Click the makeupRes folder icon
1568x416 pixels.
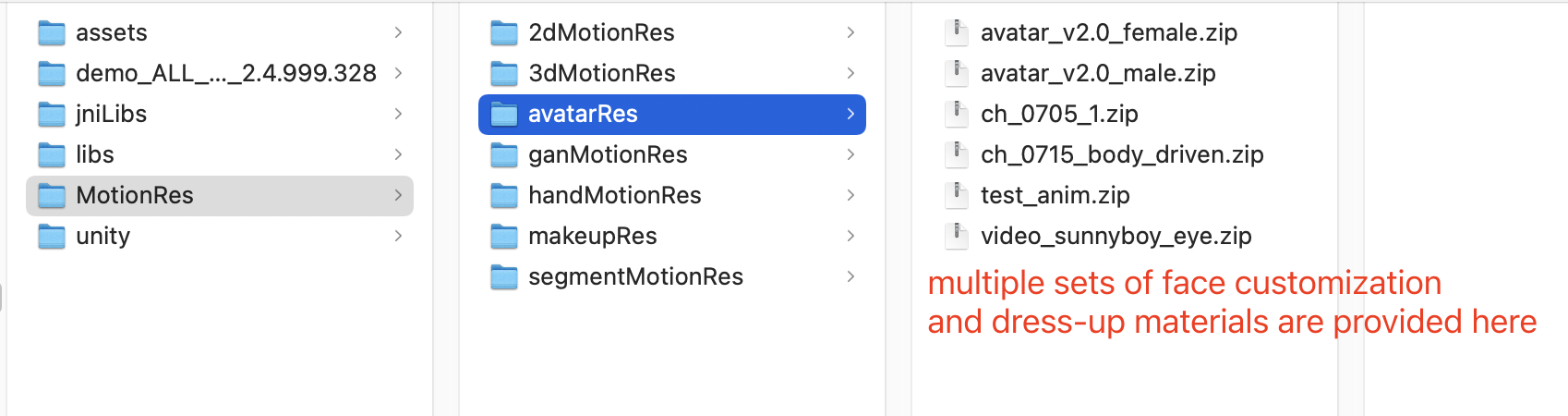coord(504,237)
